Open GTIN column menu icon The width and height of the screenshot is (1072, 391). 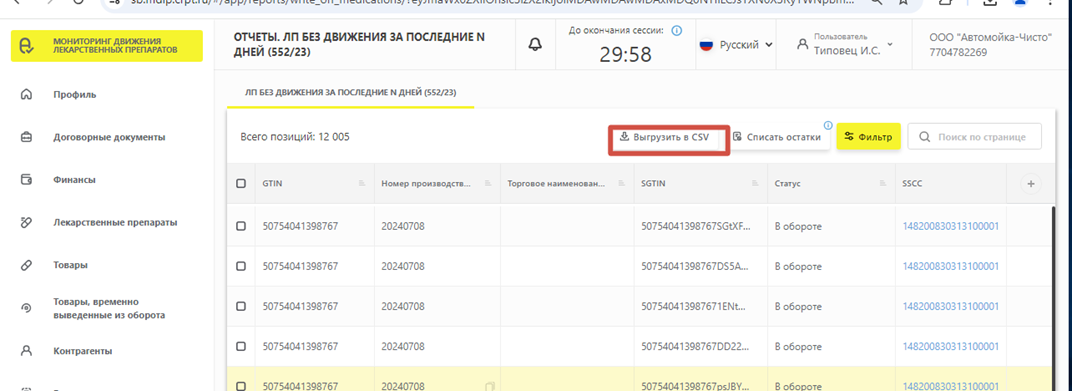click(x=361, y=183)
